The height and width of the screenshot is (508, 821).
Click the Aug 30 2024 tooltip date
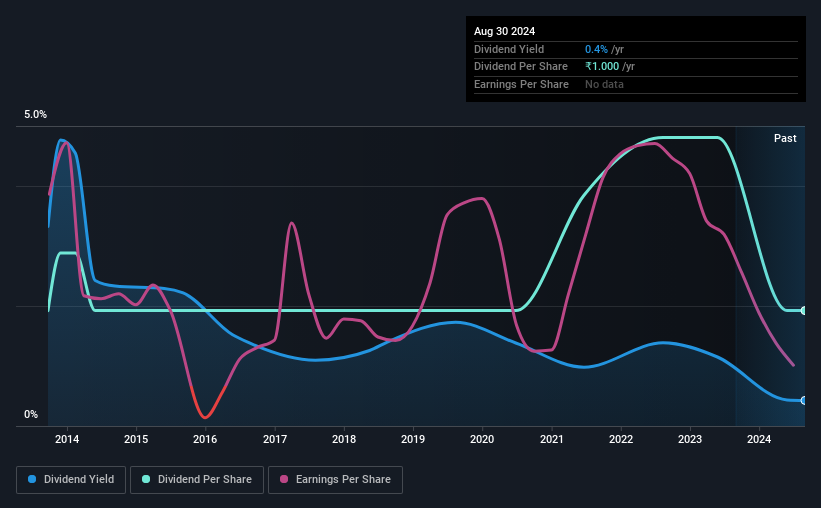point(505,31)
